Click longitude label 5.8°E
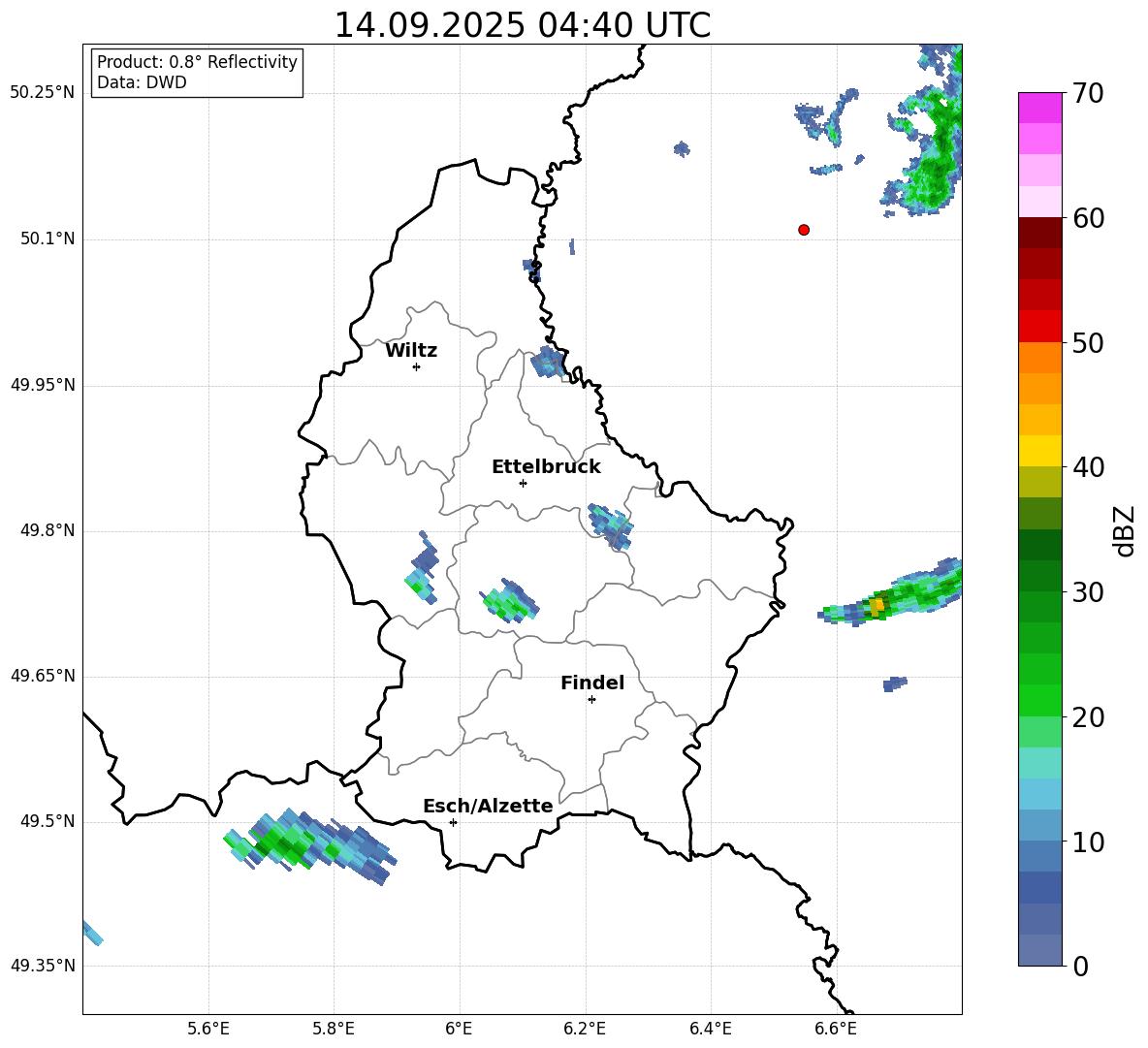Viewport: 1148px width, 1048px height. pos(334,1029)
